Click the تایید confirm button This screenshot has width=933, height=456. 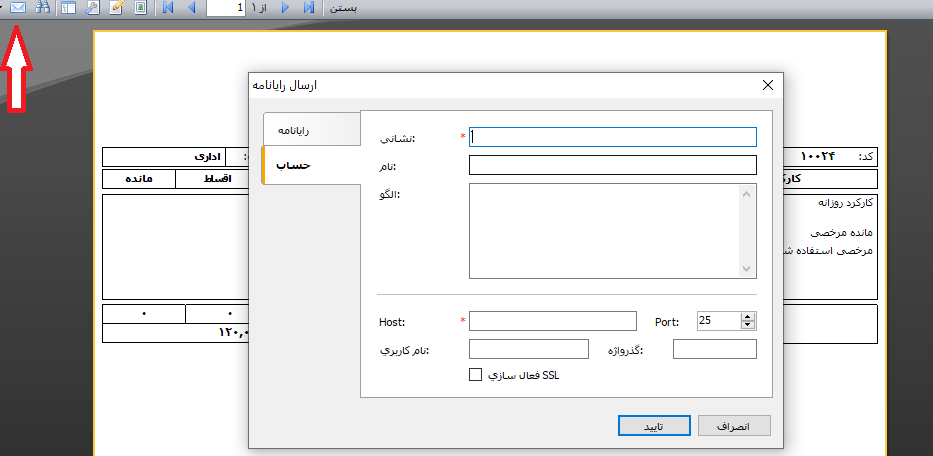[654, 426]
